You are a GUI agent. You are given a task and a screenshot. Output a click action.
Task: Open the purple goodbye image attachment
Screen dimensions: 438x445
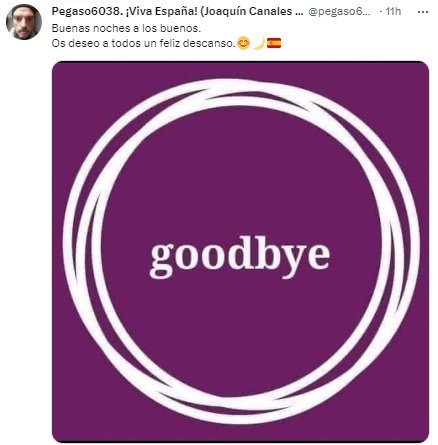240,252
